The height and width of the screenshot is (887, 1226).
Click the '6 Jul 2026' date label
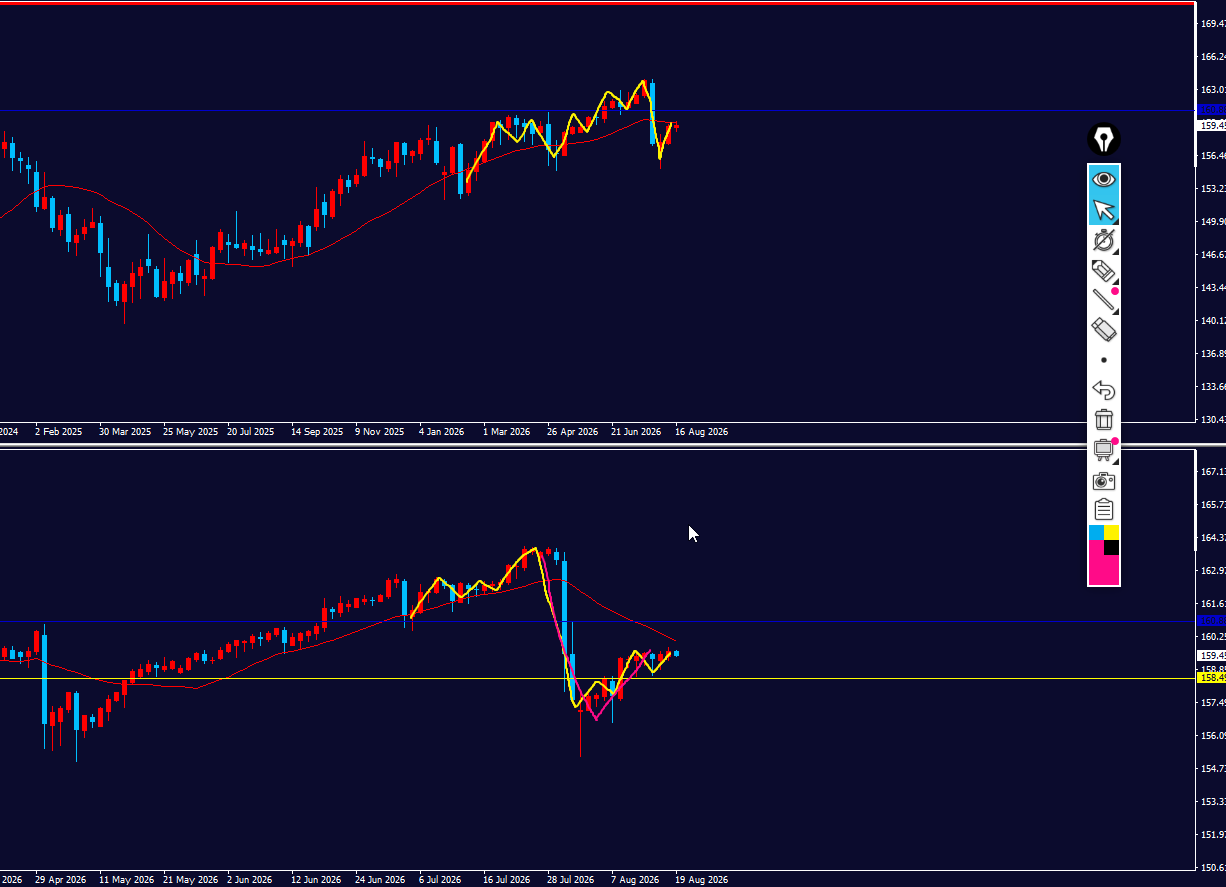(442, 880)
